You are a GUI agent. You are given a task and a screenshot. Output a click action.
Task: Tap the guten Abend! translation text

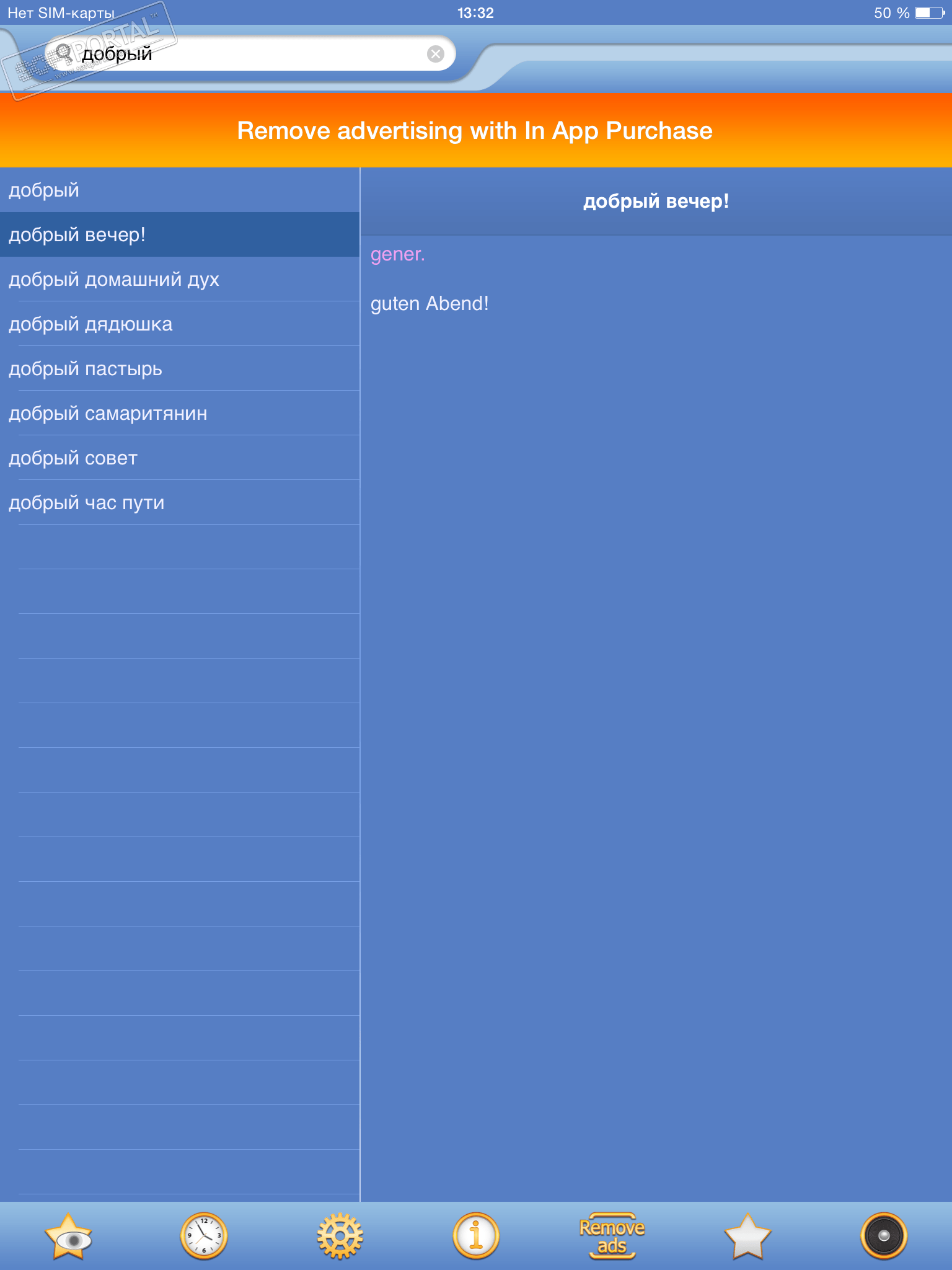[430, 303]
